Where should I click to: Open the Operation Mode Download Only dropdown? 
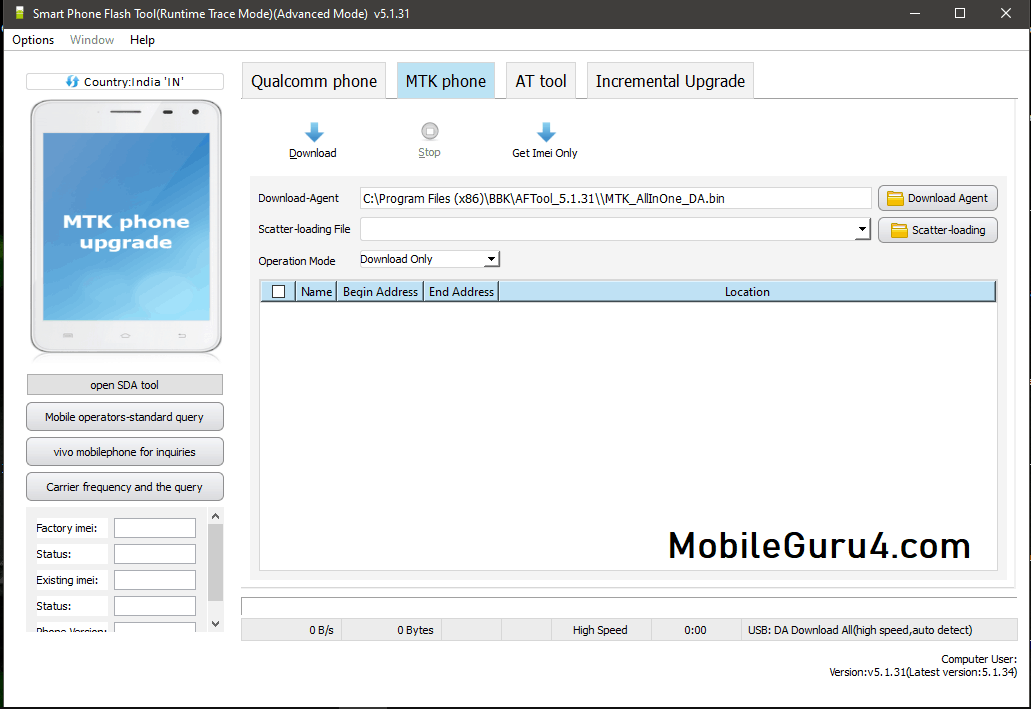tap(430, 259)
